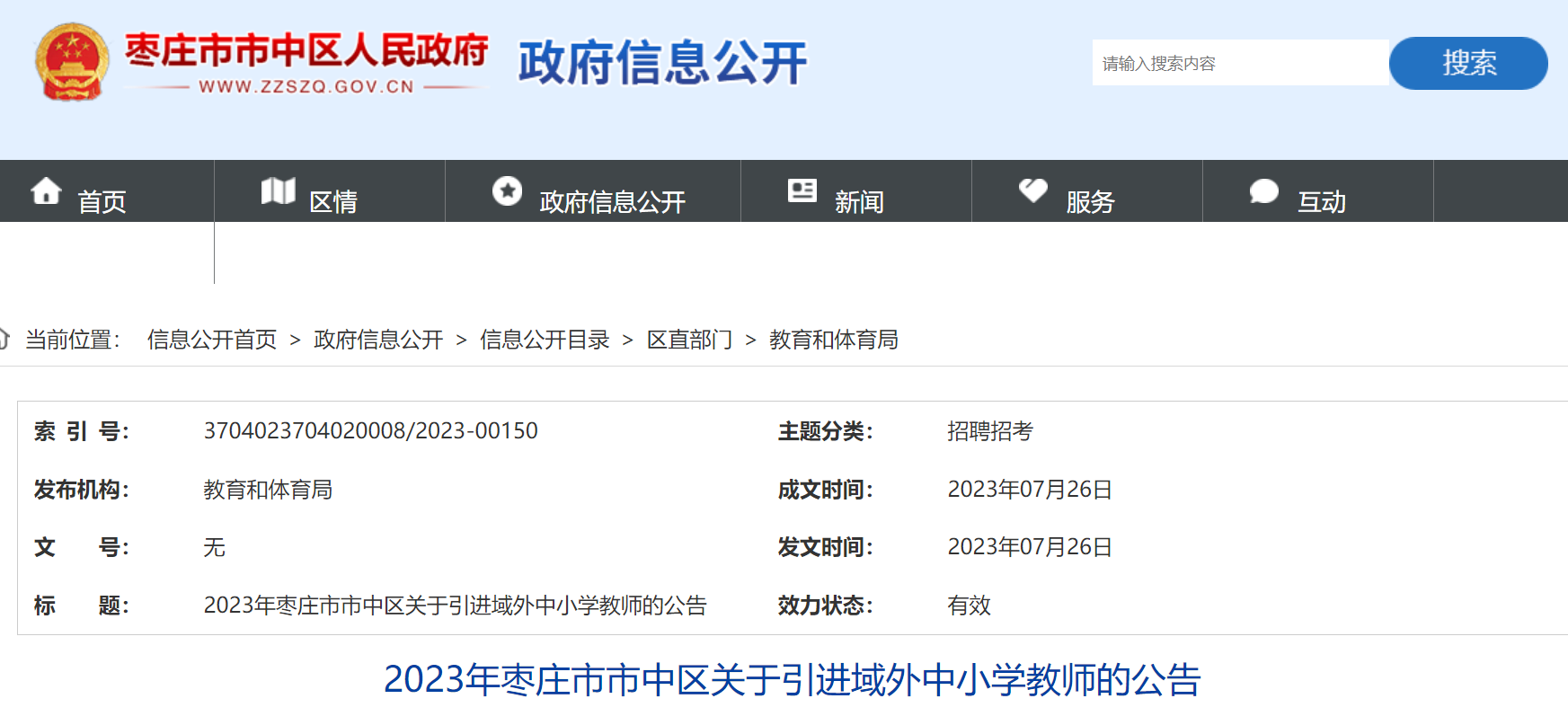Click the heart icon beside 服务
The height and width of the screenshot is (725, 1568).
[1032, 190]
